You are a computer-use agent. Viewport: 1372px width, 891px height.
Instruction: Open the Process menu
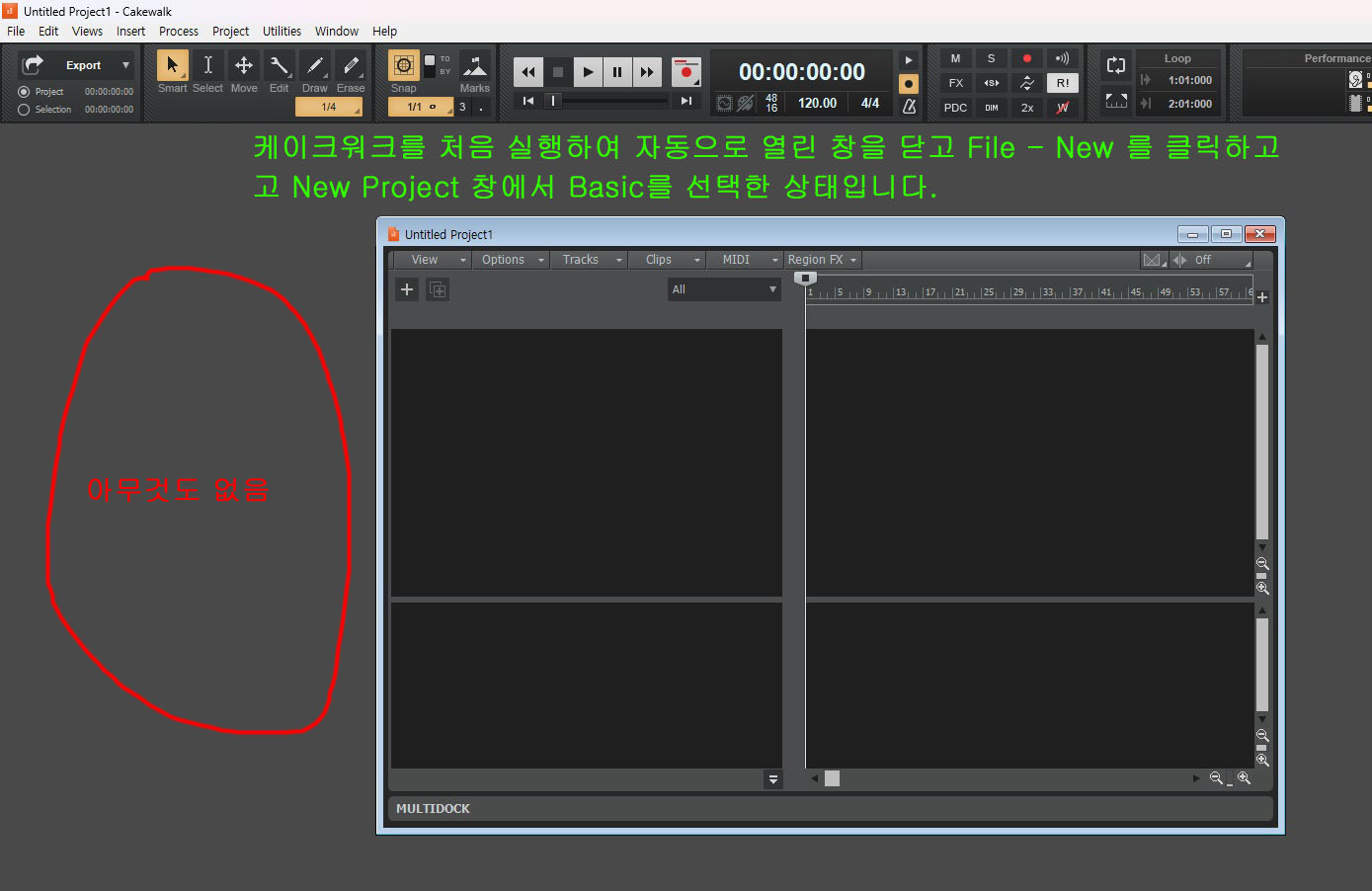[x=179, y=31]
